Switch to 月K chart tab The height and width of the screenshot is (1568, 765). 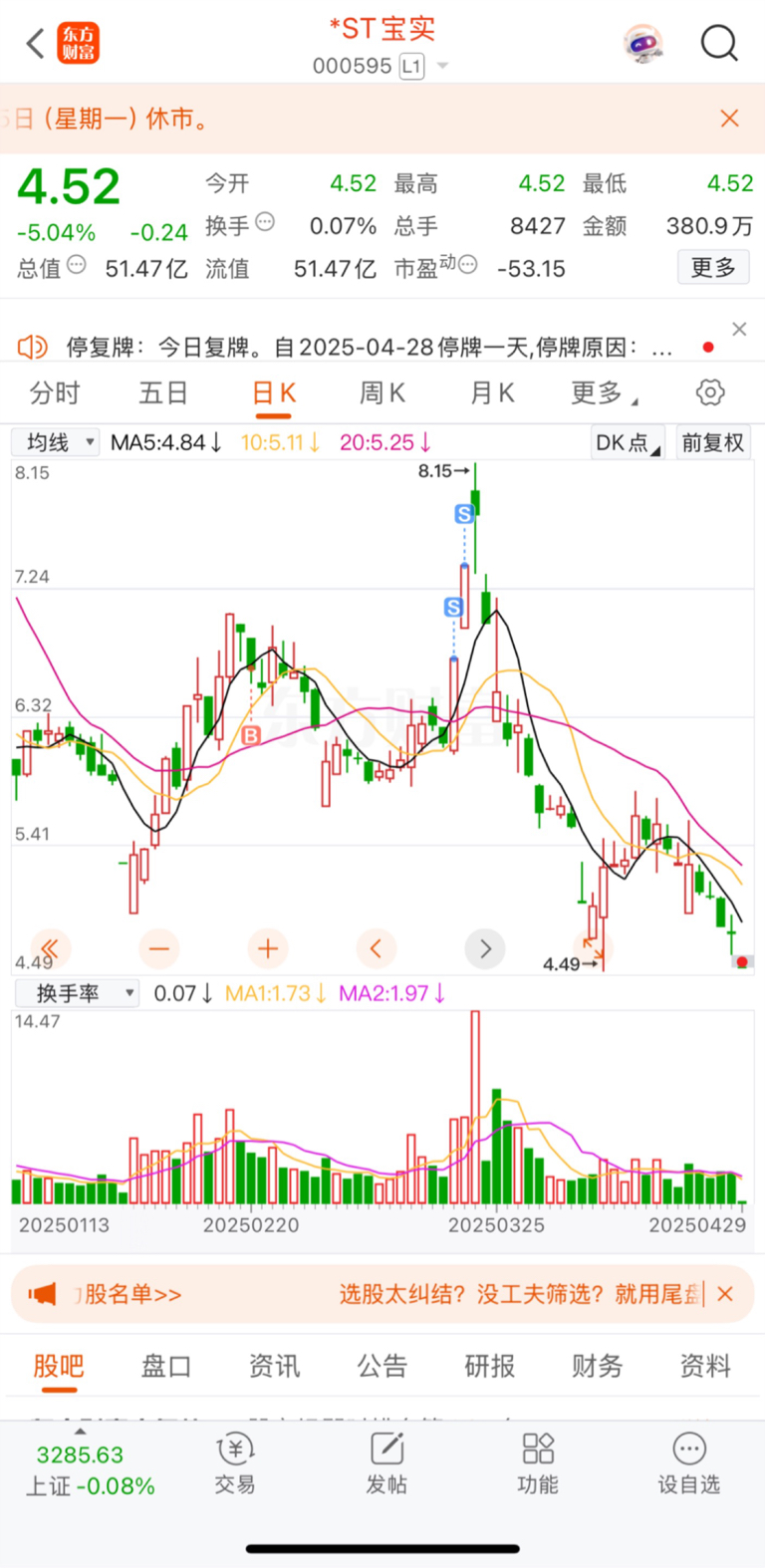pos(492,392)
